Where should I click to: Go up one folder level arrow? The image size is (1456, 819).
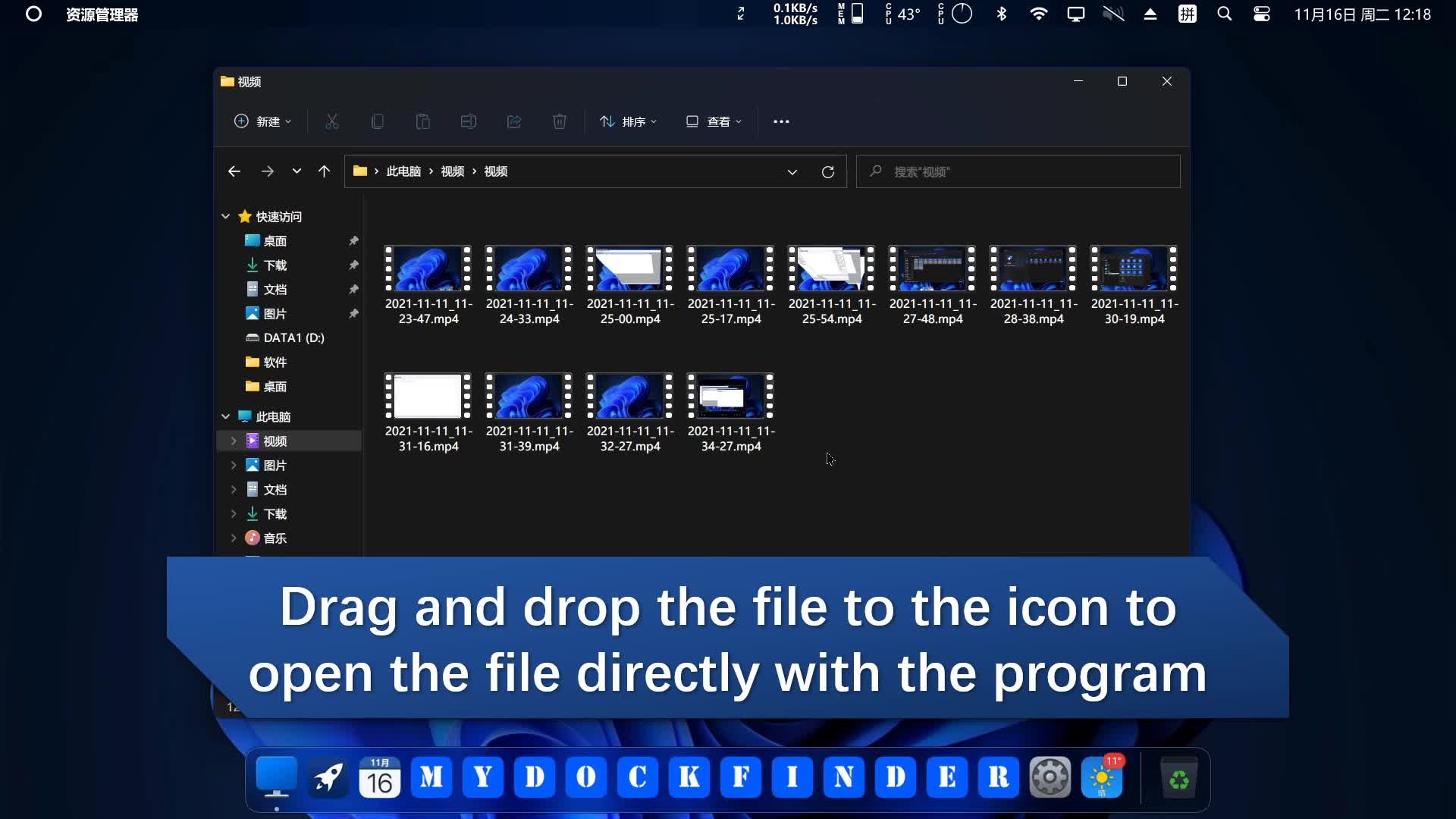[x=324, y=171]
